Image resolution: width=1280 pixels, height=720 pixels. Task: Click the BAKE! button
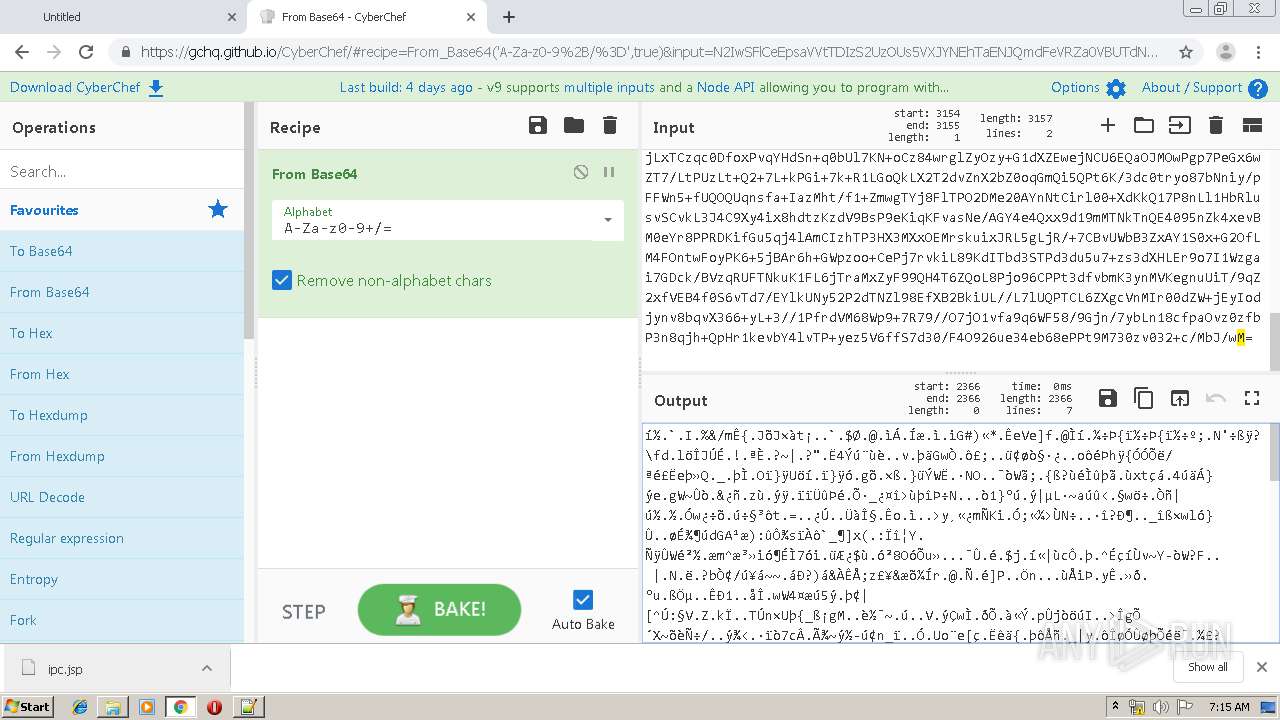click(439, 609)
